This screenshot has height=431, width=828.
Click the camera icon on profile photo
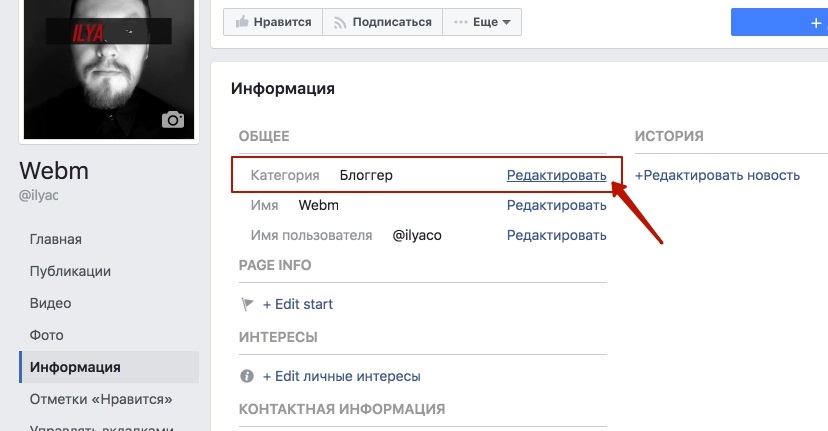point(173,120)
